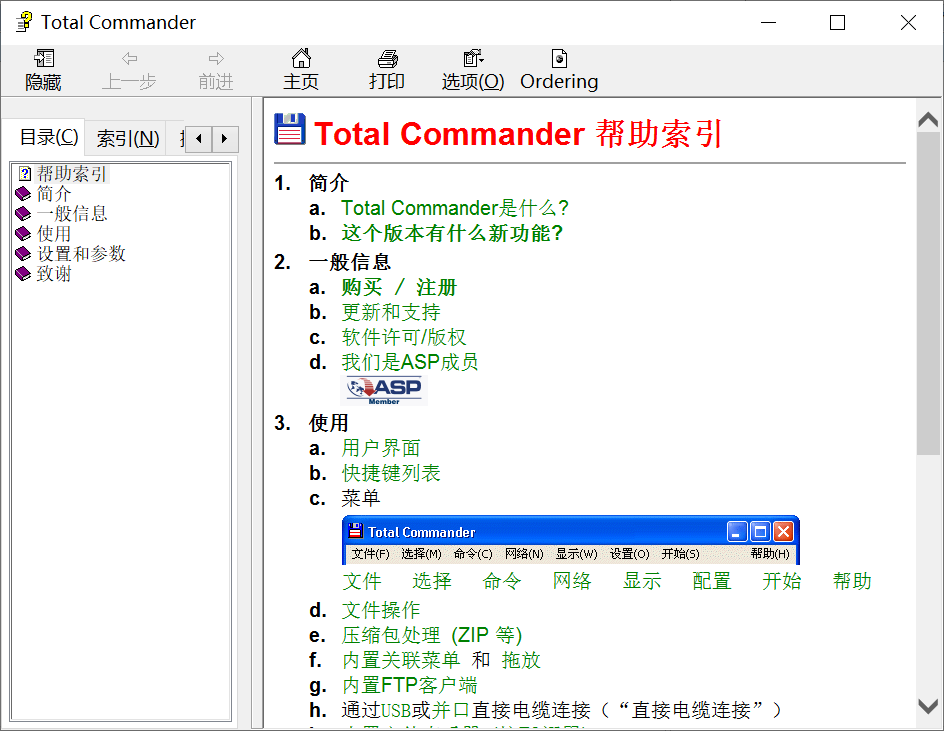Image resolution: width=944 pixels, height=731 pixels.
Task: Open the 网络 menu help link
Action: coord(572,581)
